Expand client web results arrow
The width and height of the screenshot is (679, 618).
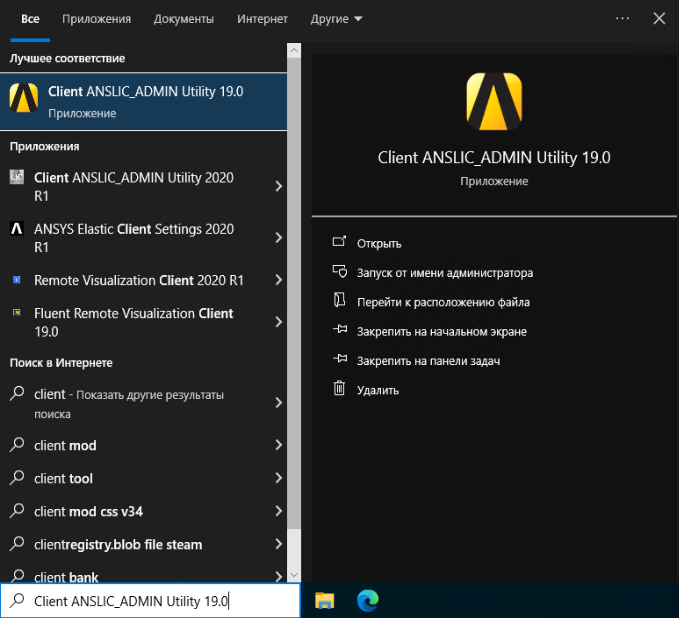tap(278, 403)
